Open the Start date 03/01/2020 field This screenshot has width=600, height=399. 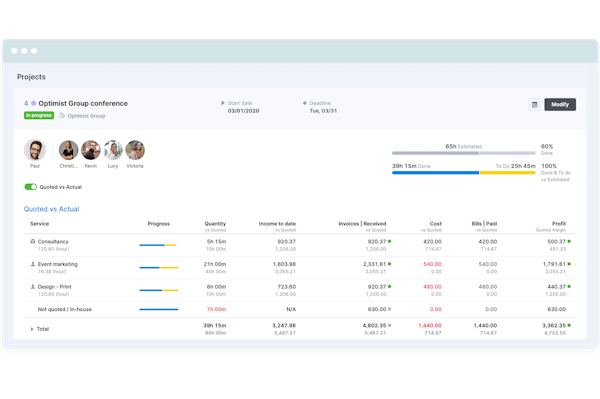243,111
